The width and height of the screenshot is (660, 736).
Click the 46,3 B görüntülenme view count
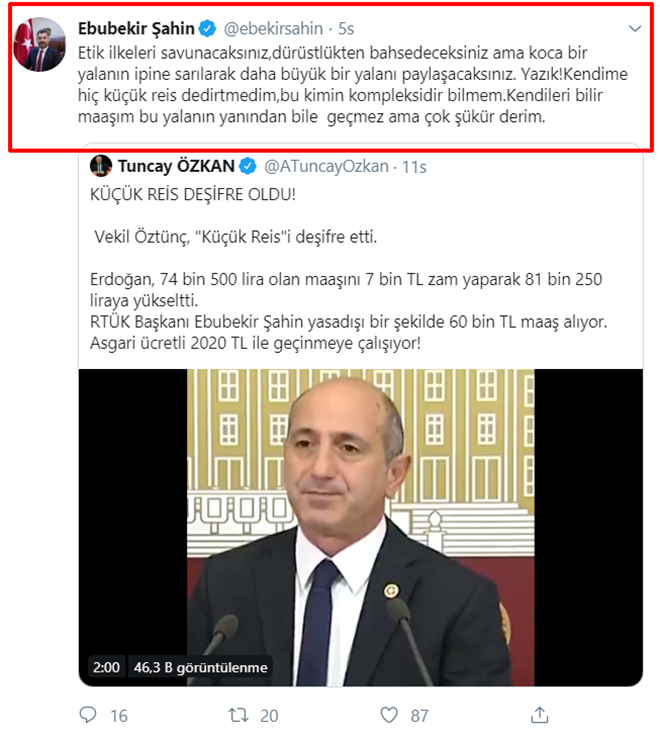pyautogui.click(x=200, y=667)
